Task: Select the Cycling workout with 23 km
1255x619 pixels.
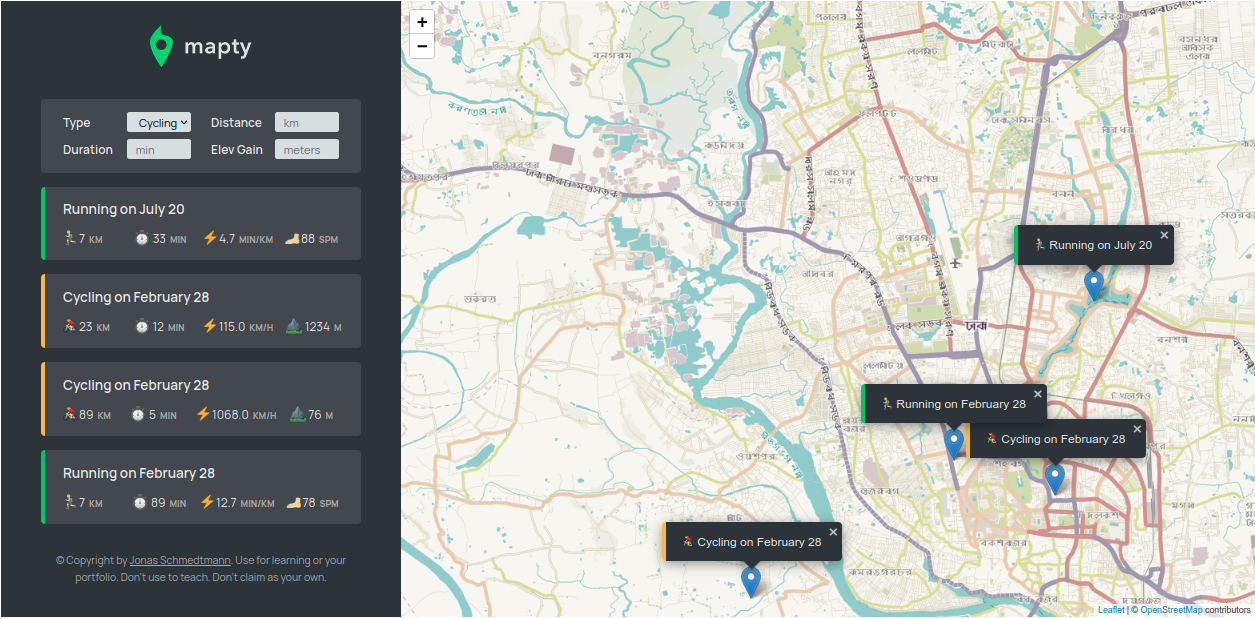Action: coord(201,311)
